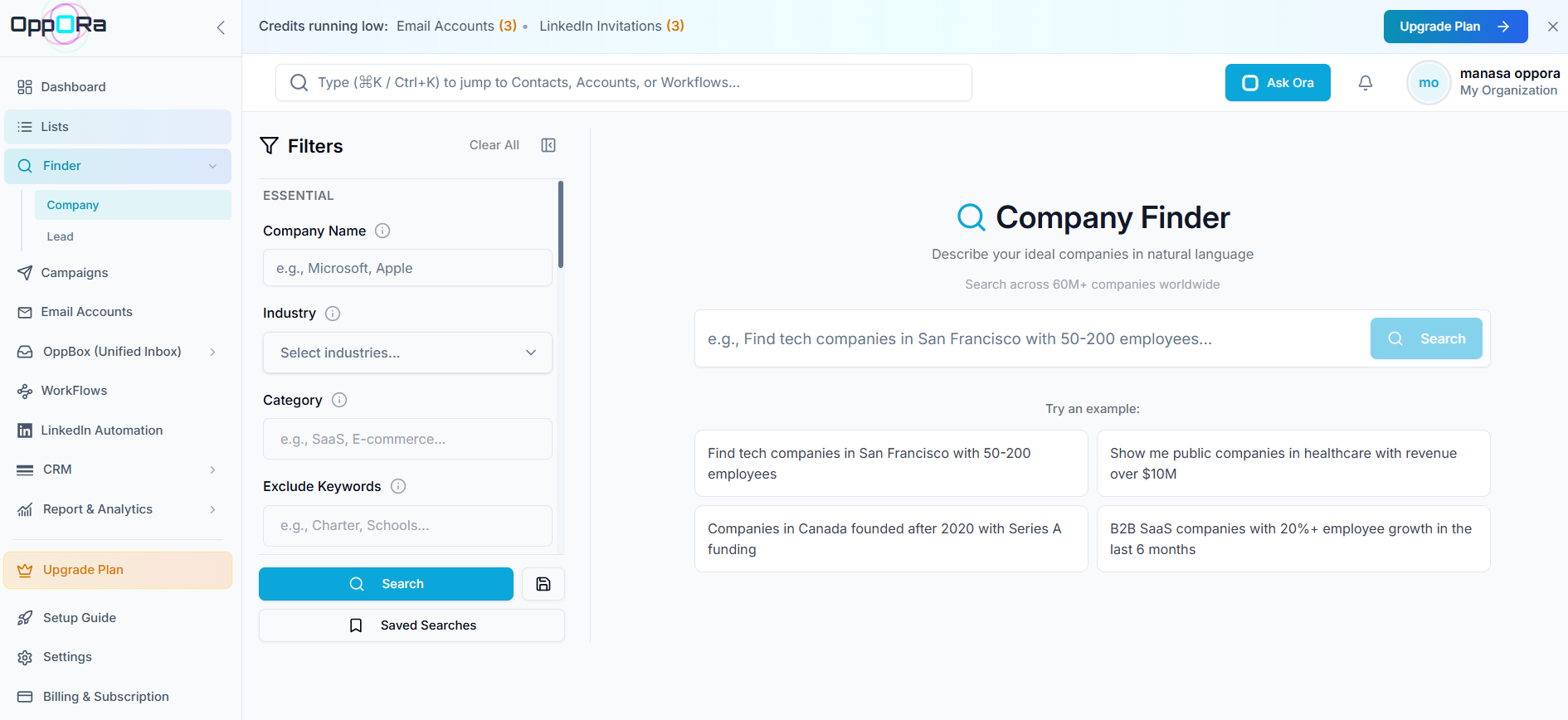The width and height of the screenshot is (1568, 720).
Task: Click the CRM stacked lines icon
Action: point(25,469)
